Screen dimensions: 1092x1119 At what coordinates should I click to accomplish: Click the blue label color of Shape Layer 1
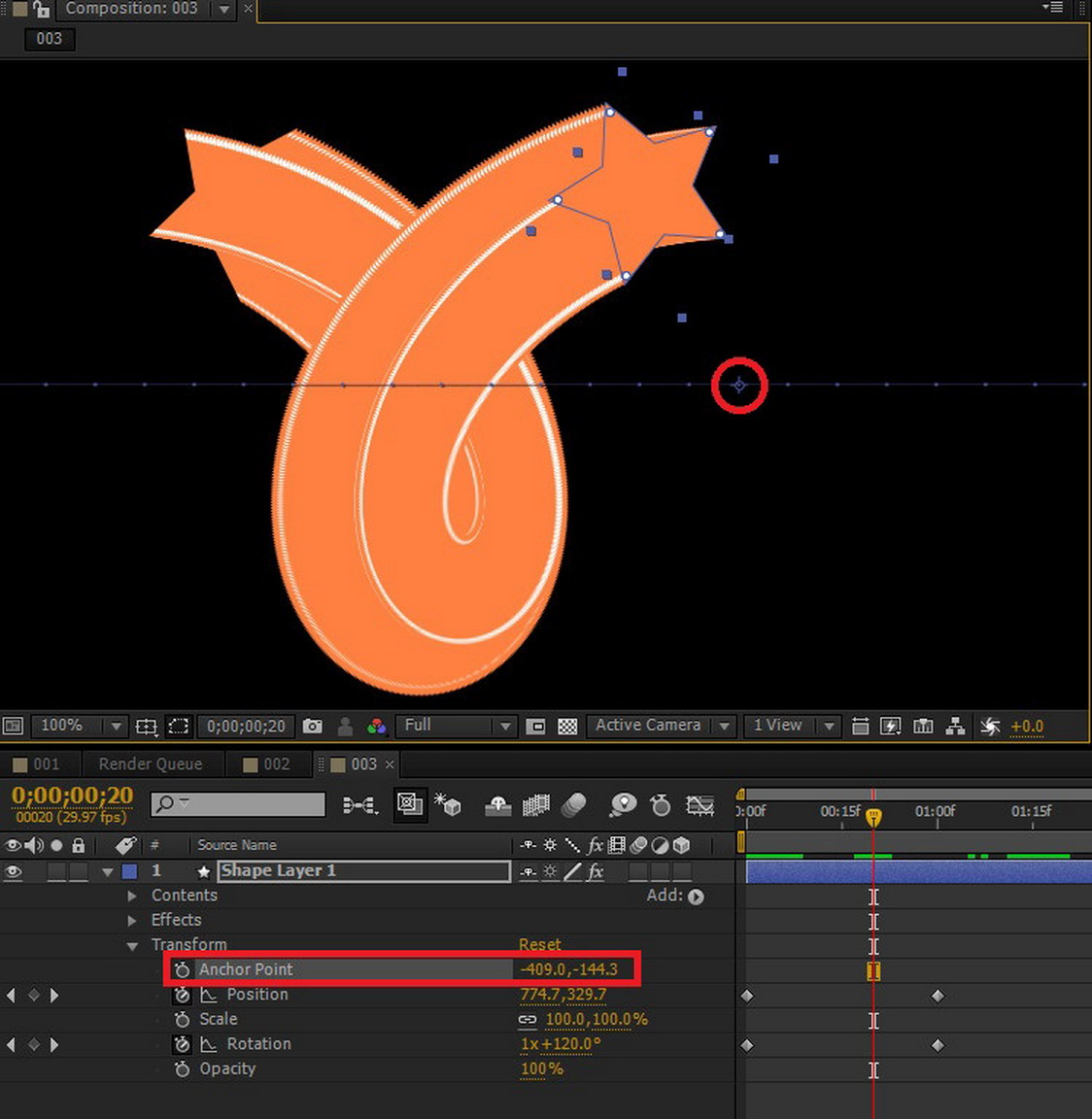click(129, 871)
